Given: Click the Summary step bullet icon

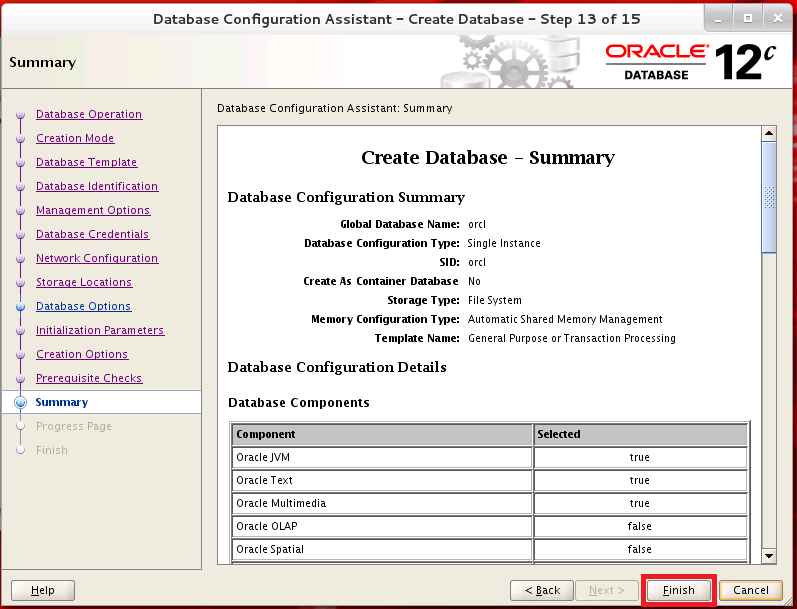Looking at the screenshot, I should pyautogui.click(x=20, y=403).
